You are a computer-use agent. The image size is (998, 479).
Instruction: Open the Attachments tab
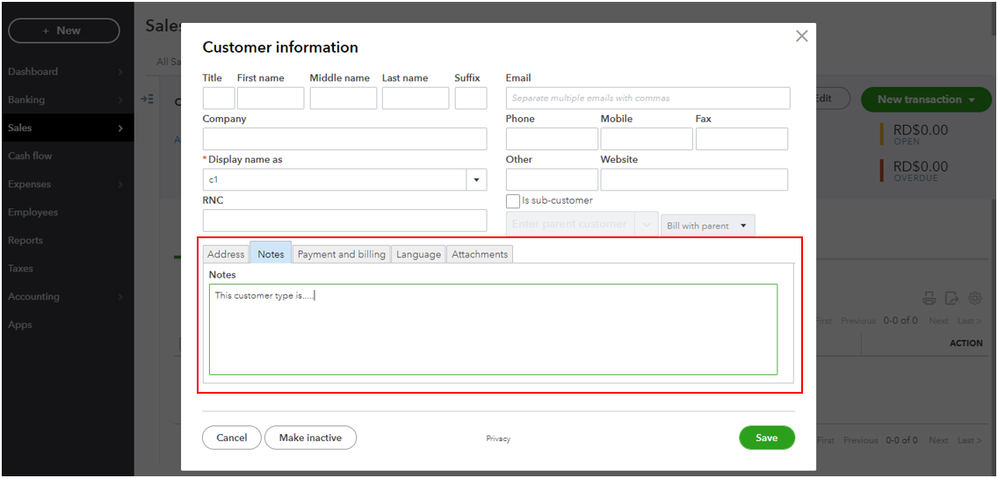[x=480, y=254]
